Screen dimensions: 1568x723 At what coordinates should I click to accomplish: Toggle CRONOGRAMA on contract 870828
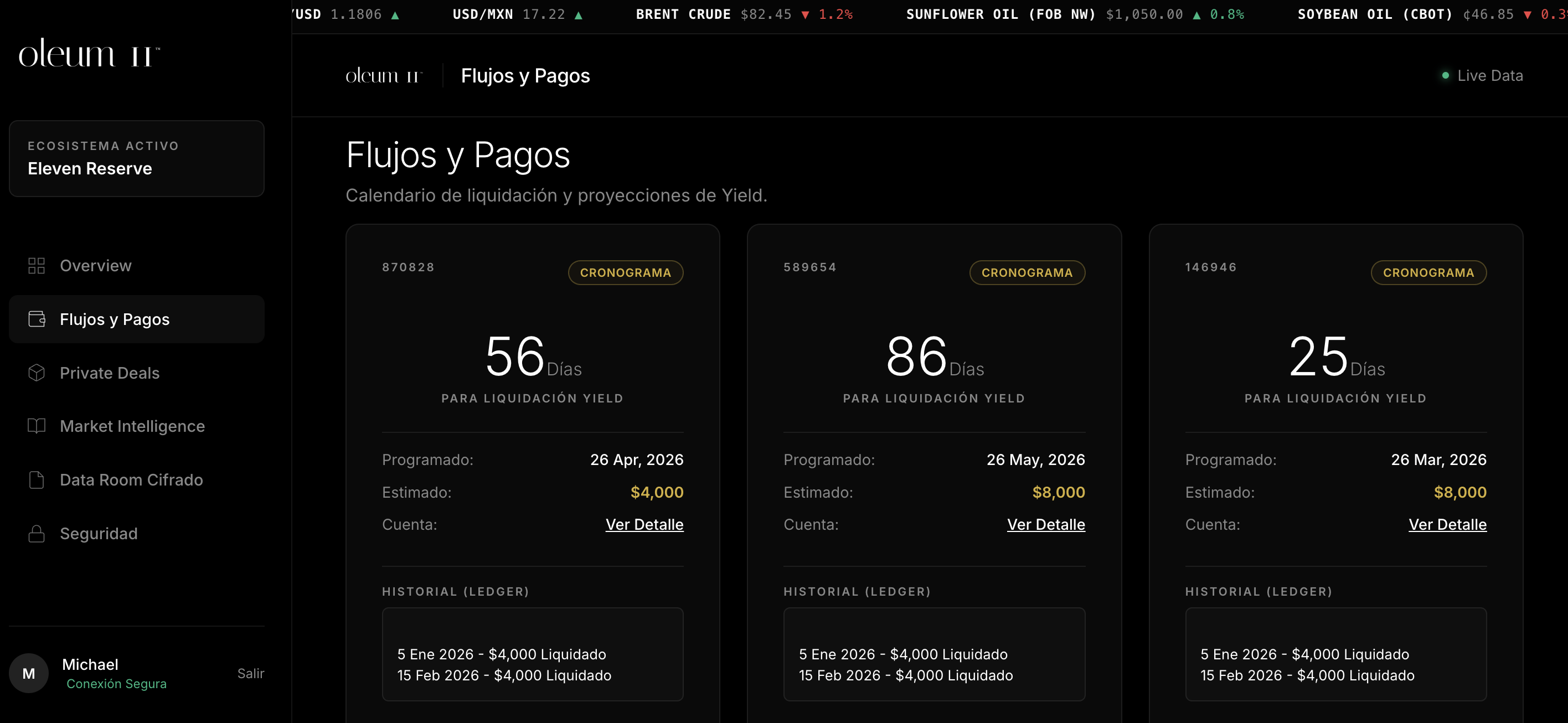tap(625, 272)
